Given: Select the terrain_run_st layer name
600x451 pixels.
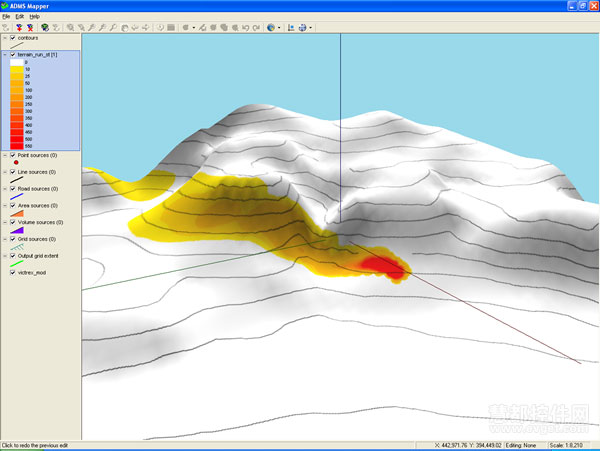Looking at the screenshot, I should tap(38, 55).
